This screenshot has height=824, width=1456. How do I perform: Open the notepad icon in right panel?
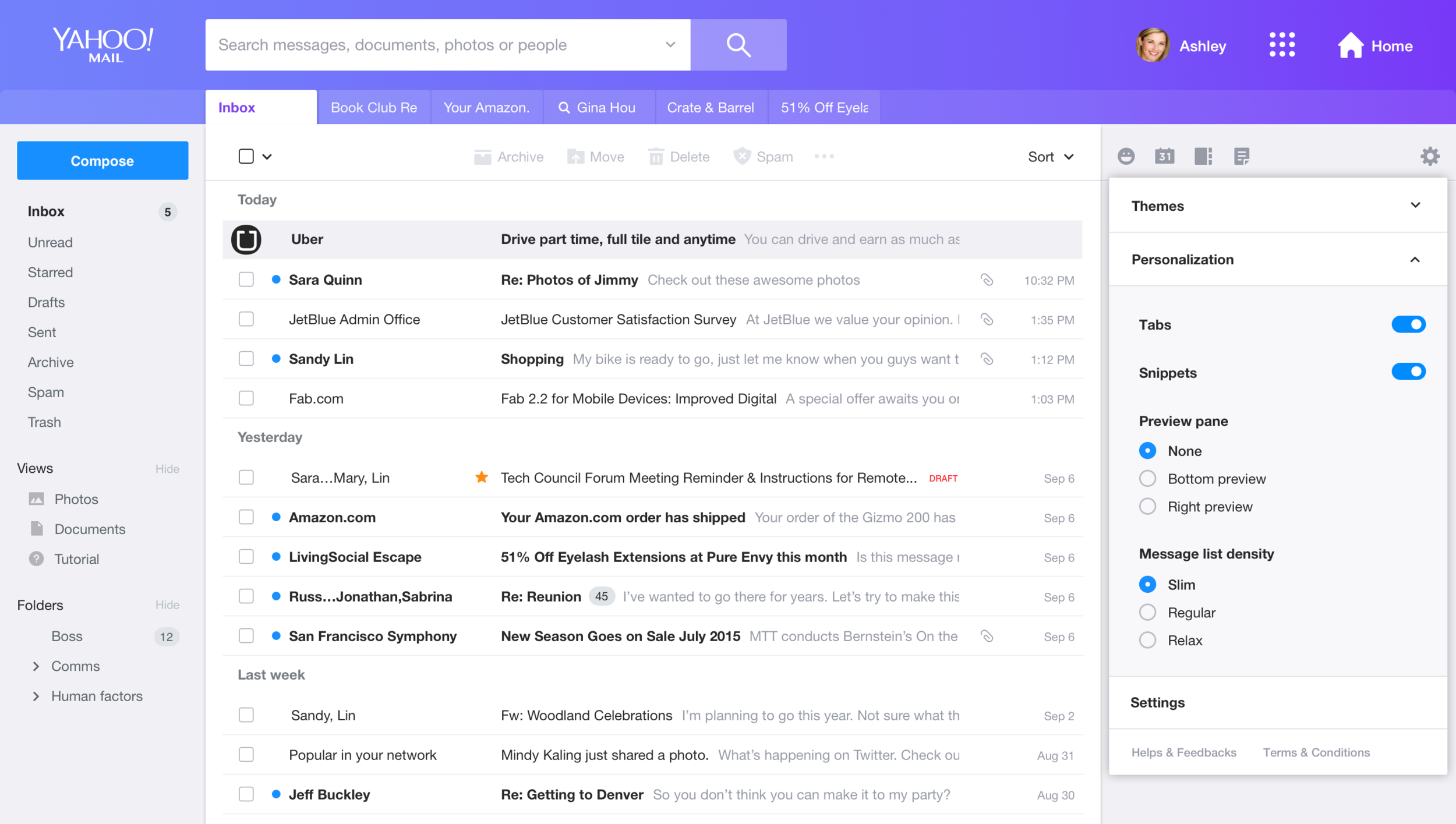pos(1241,156)
